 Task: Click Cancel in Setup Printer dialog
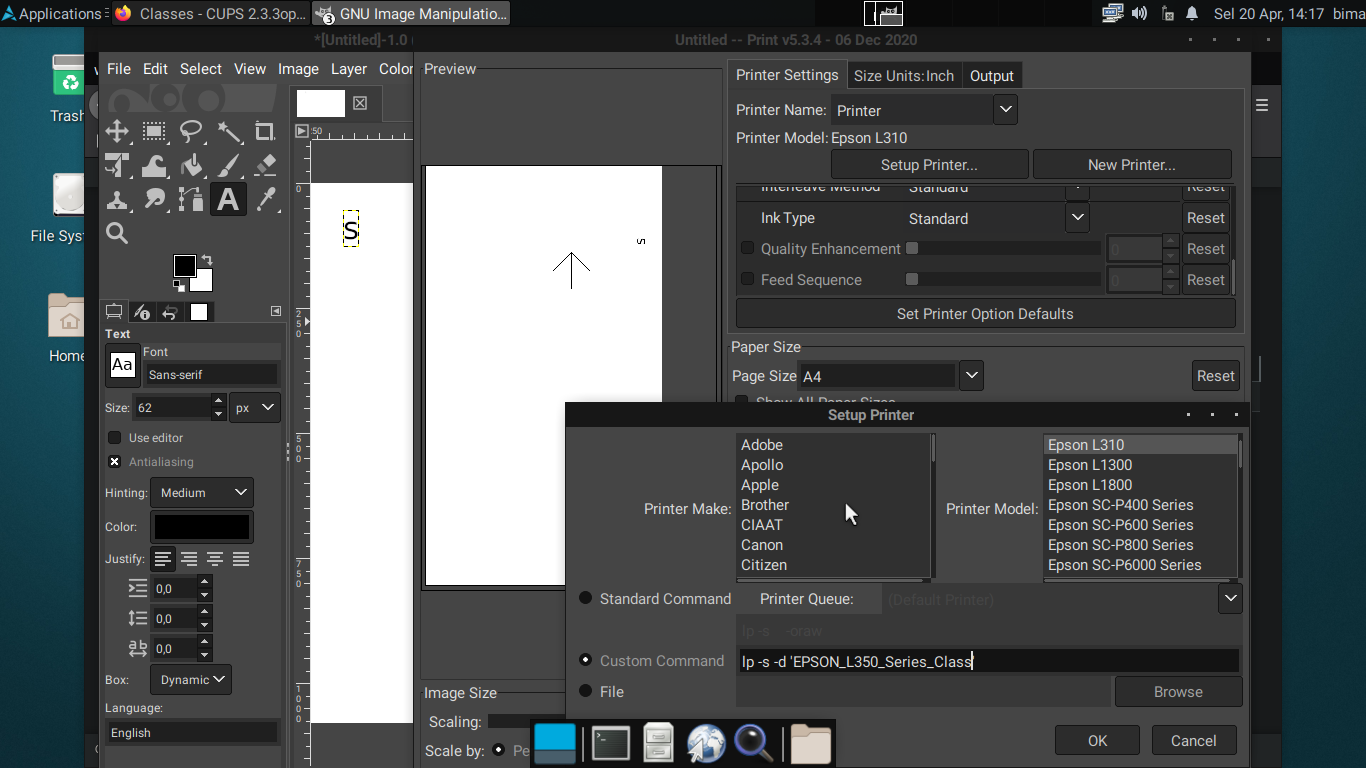coord(1193,741)
